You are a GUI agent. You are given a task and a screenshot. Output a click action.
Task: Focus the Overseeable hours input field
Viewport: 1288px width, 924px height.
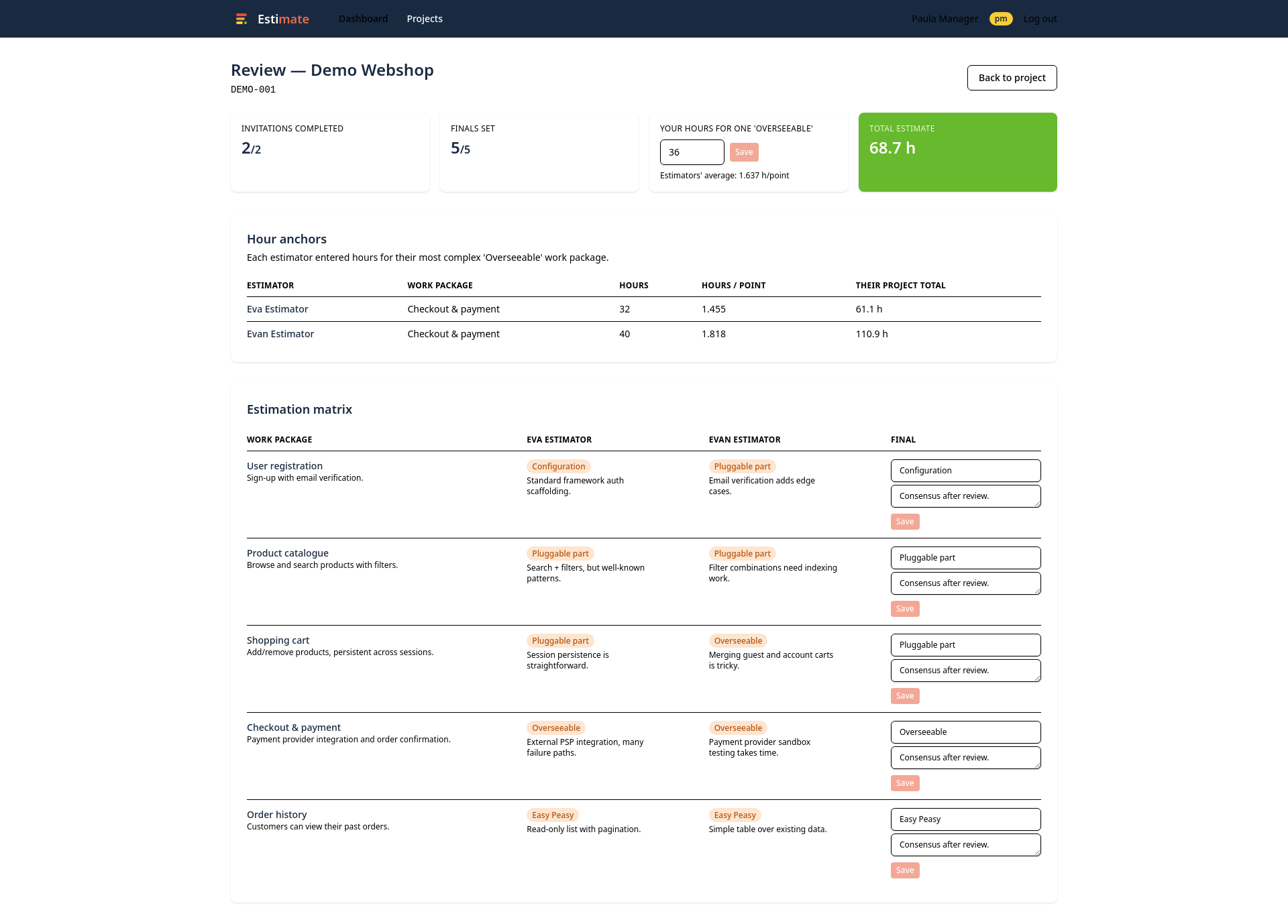tap(692, 152)
